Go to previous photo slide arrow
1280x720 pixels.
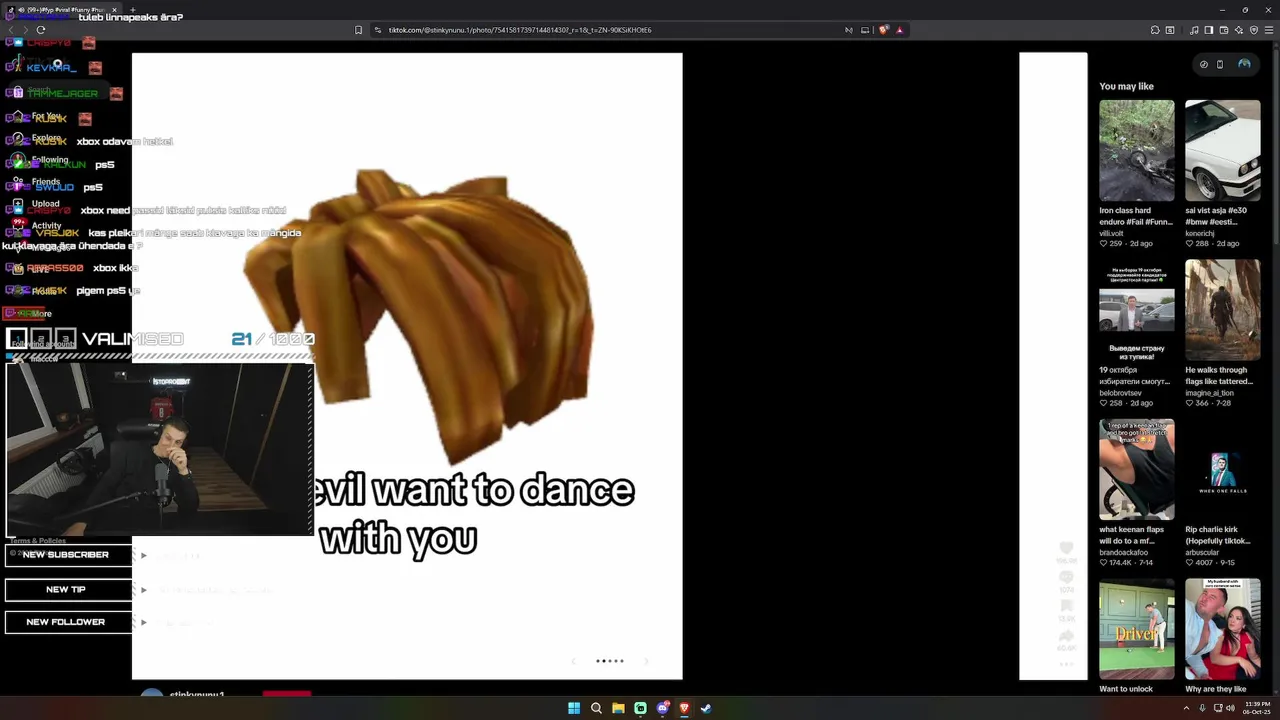pos(573,661)
